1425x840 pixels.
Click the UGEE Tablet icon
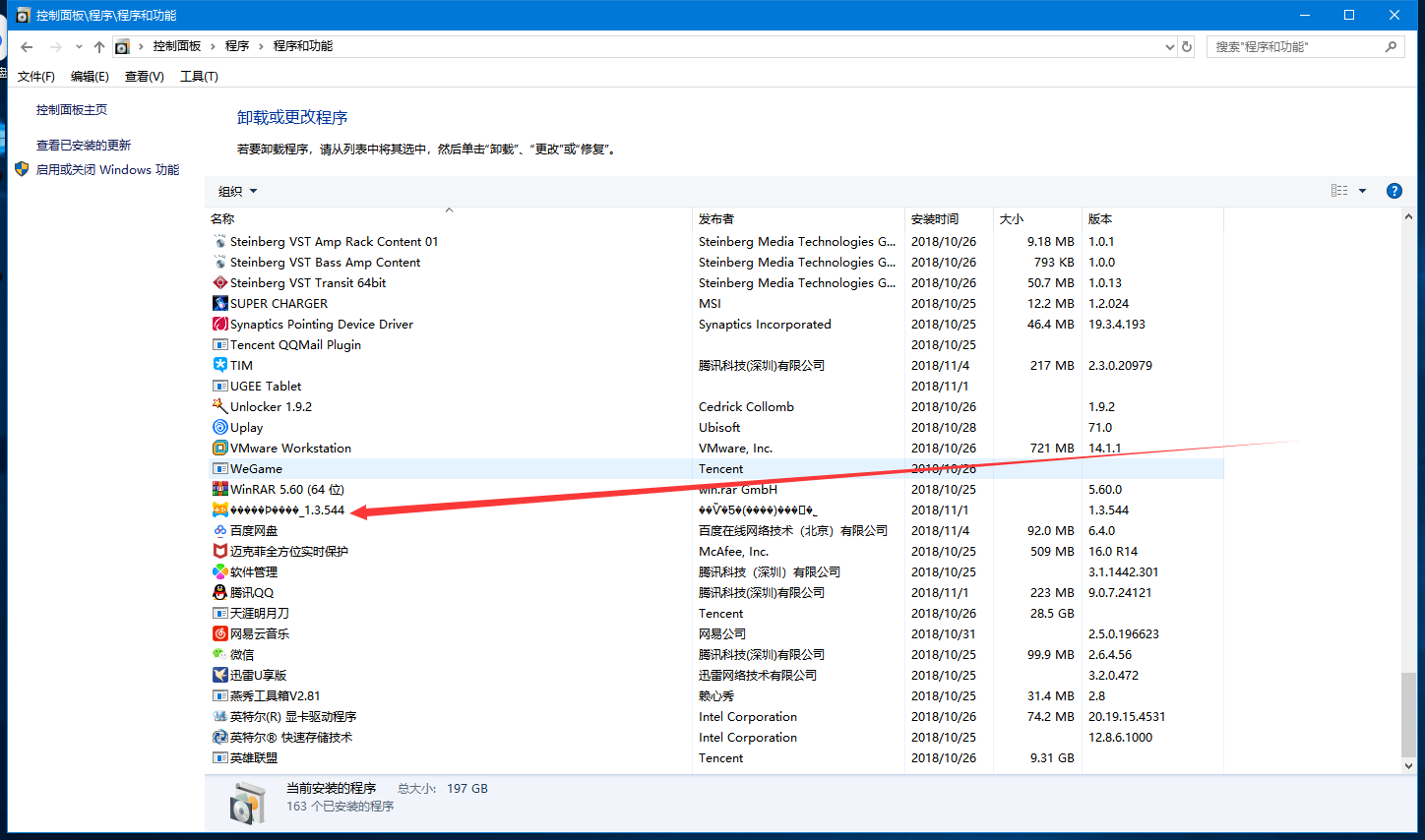(220, 386)
